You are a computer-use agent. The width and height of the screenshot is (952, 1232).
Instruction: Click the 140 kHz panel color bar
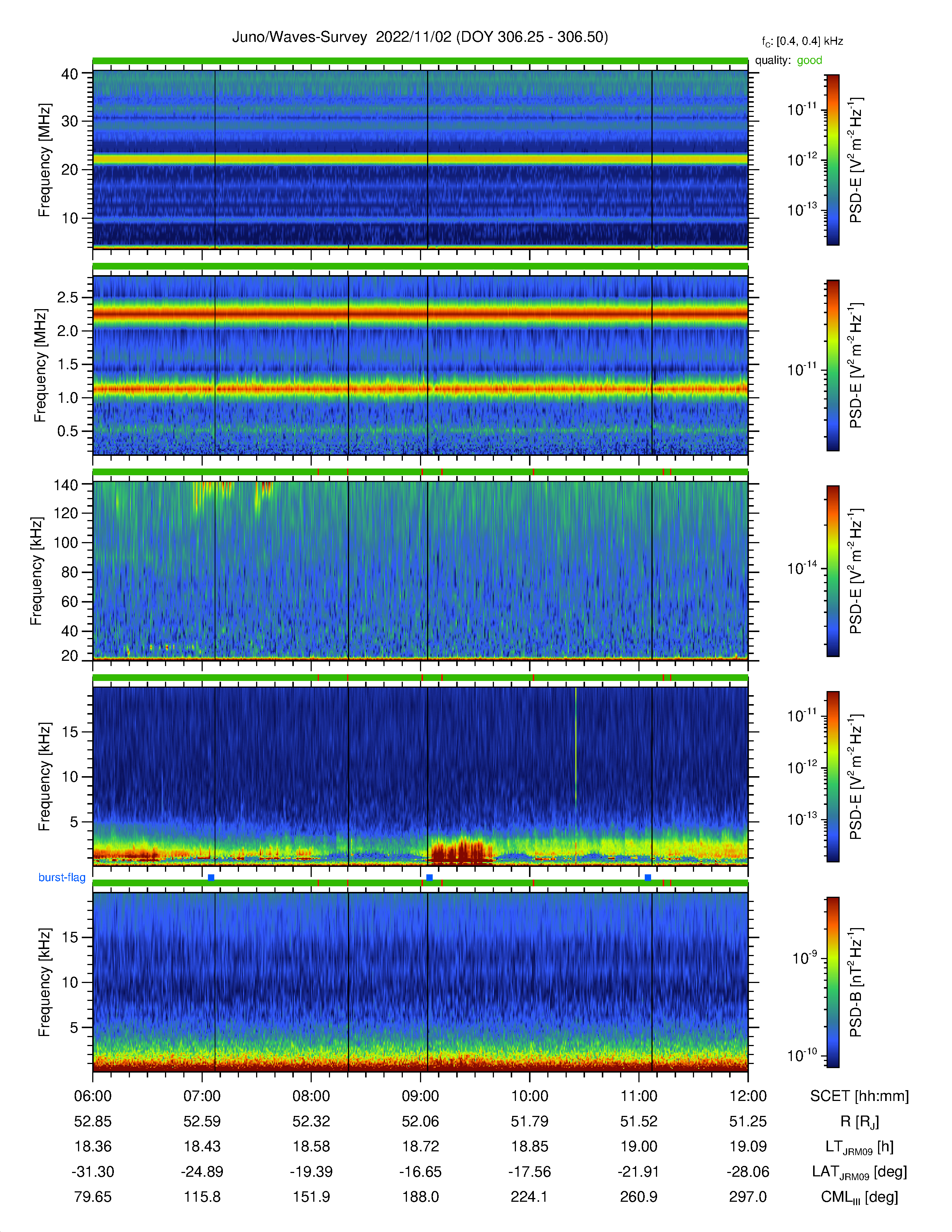(833, 571)
